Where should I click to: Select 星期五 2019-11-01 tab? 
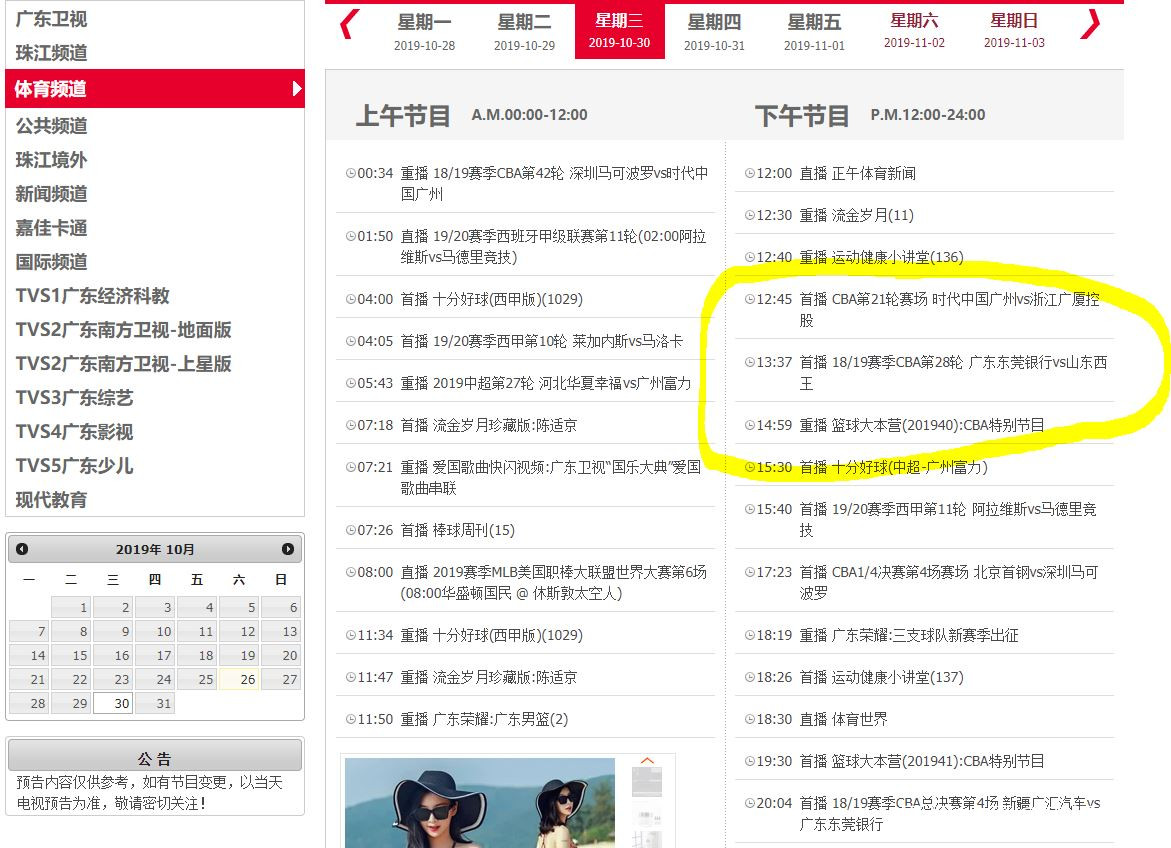click(814, 31)
